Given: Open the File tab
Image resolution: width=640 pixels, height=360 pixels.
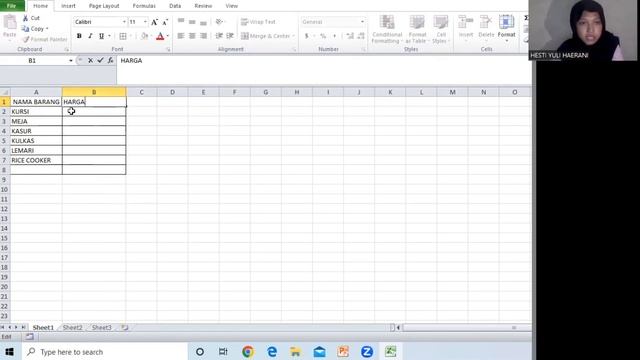Looking at the screenshot, I should (11, 6).
